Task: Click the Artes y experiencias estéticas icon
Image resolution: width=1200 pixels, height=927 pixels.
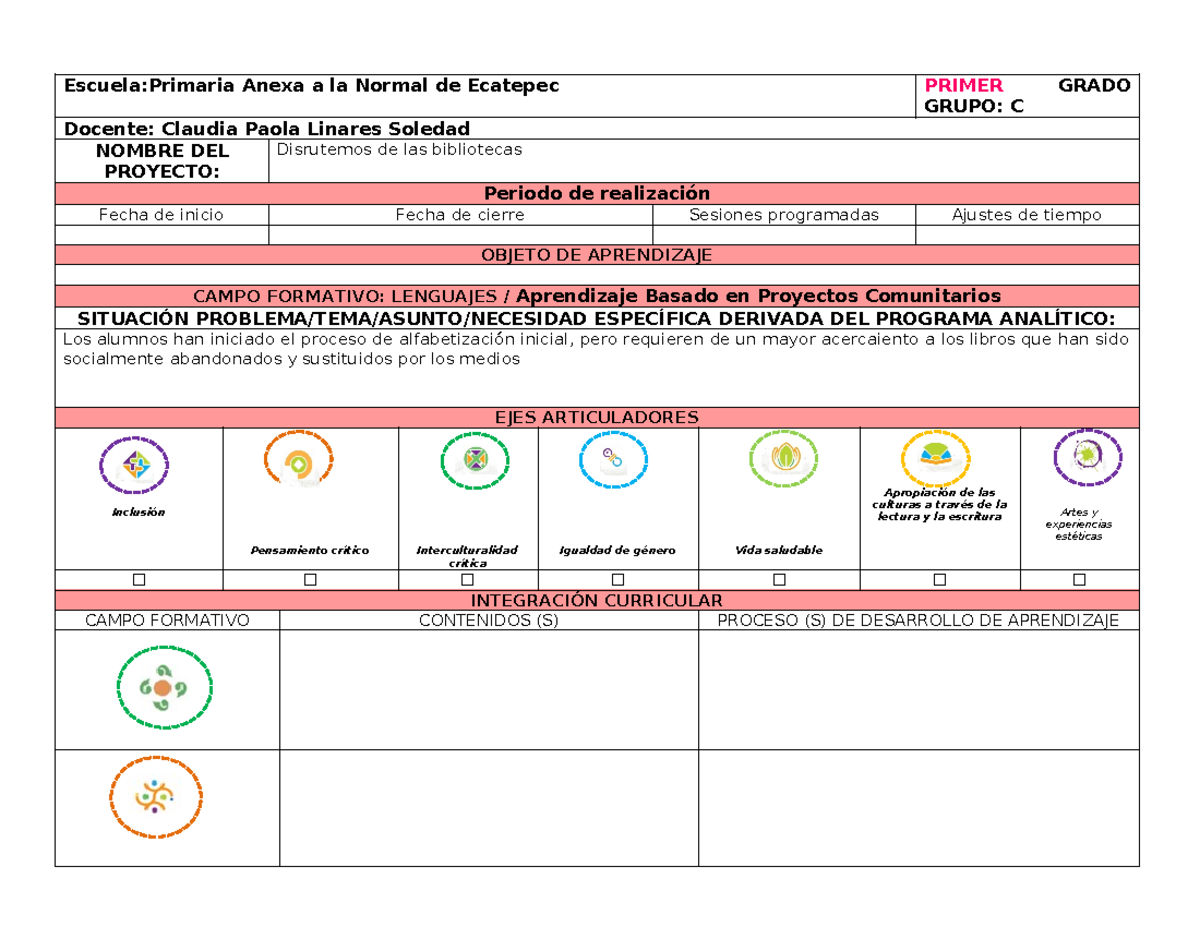Action: pos(1089,457)
